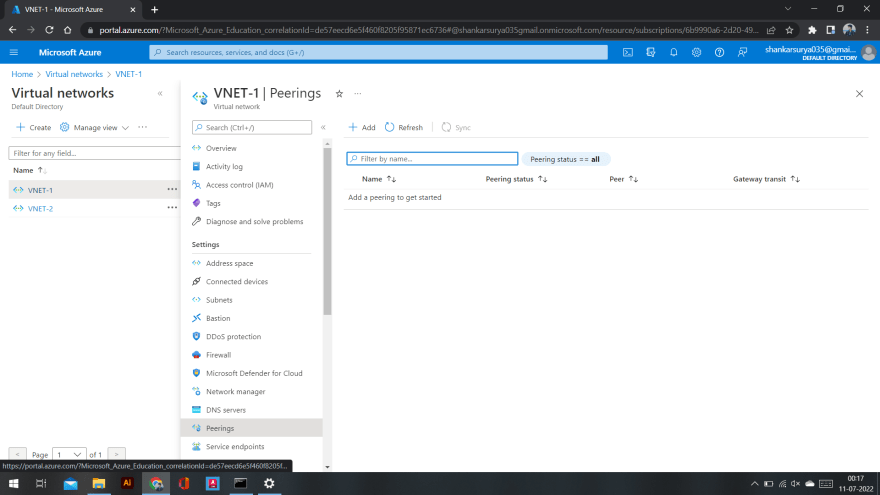
Task: Add a new peering
Action: pos(362,127)
